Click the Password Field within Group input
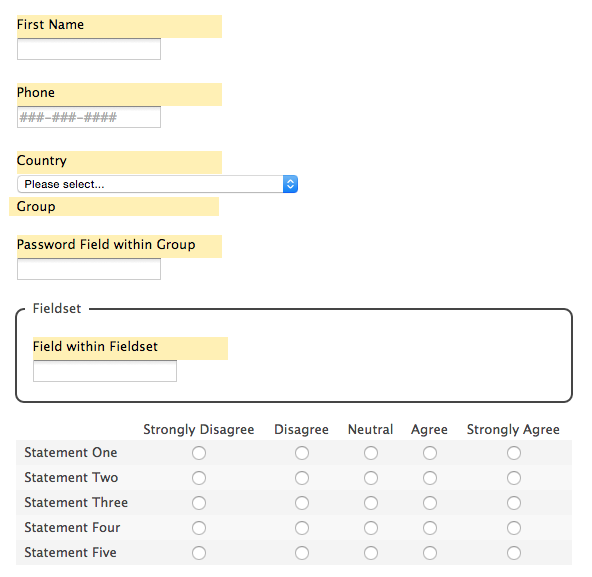Screen dimensions: 592x577 [89, 269]
